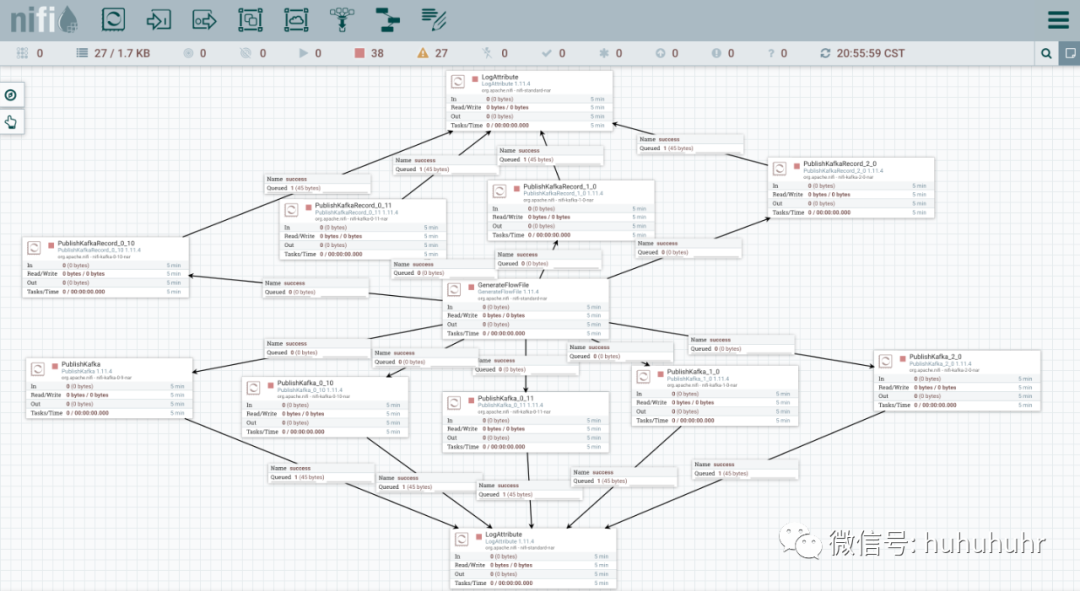Click the top LogAttribute processor icon
Image resolution: width=1080 pixels, height=591 pixels.
458,81
